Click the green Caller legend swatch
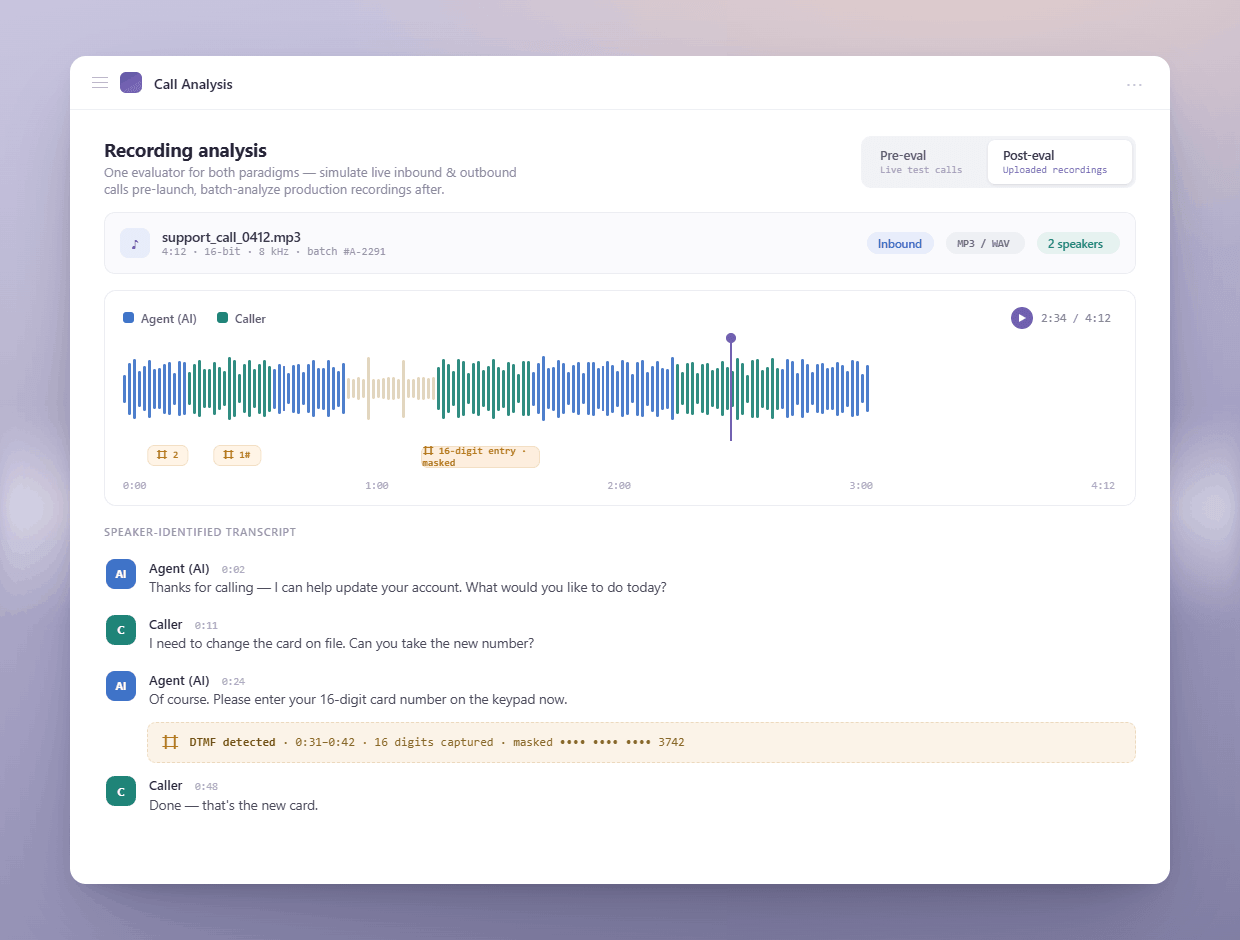The image size is (1240, 940). tap(222, 318)
